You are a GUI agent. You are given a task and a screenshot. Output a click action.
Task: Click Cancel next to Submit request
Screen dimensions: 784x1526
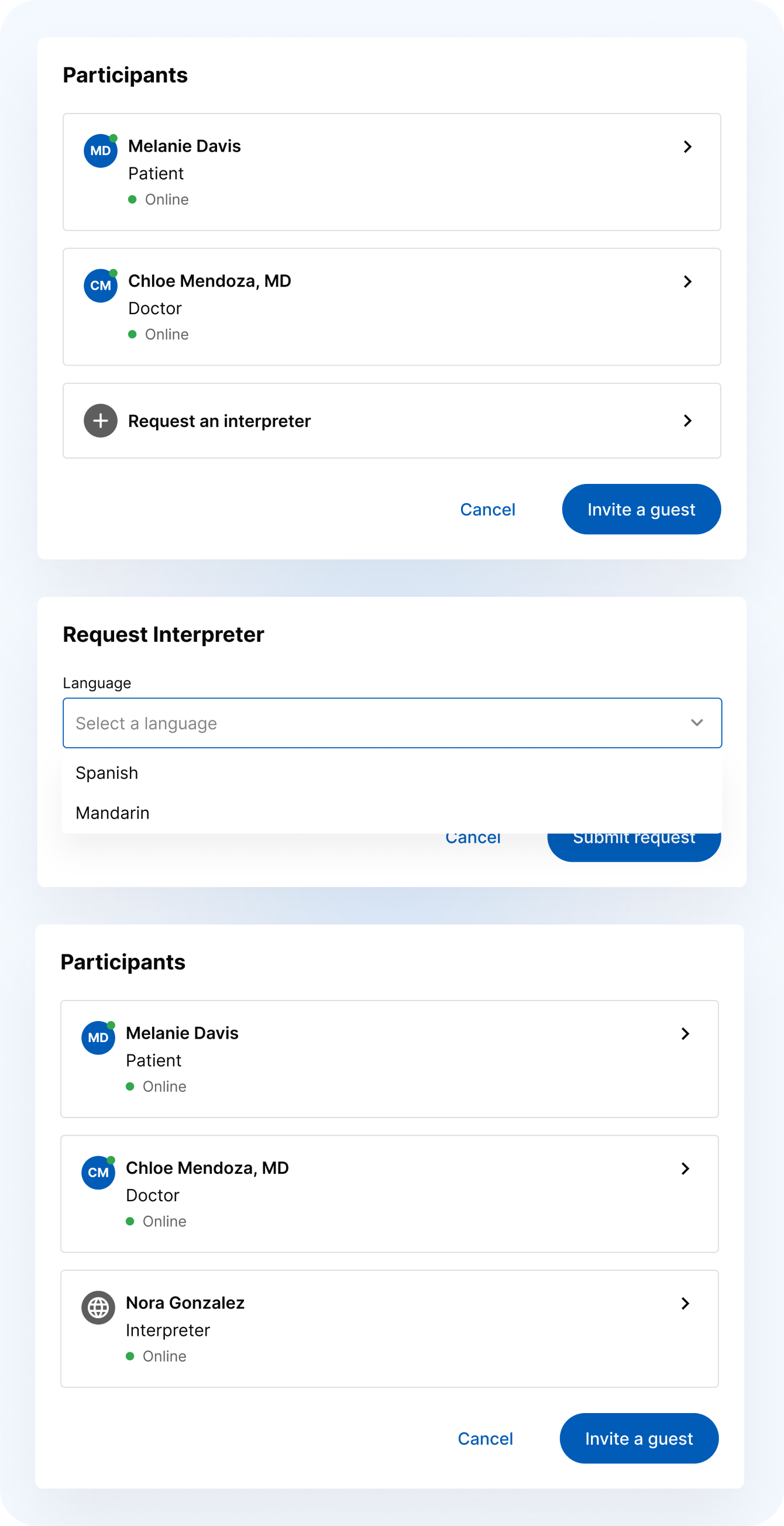[x=473, y=840]
